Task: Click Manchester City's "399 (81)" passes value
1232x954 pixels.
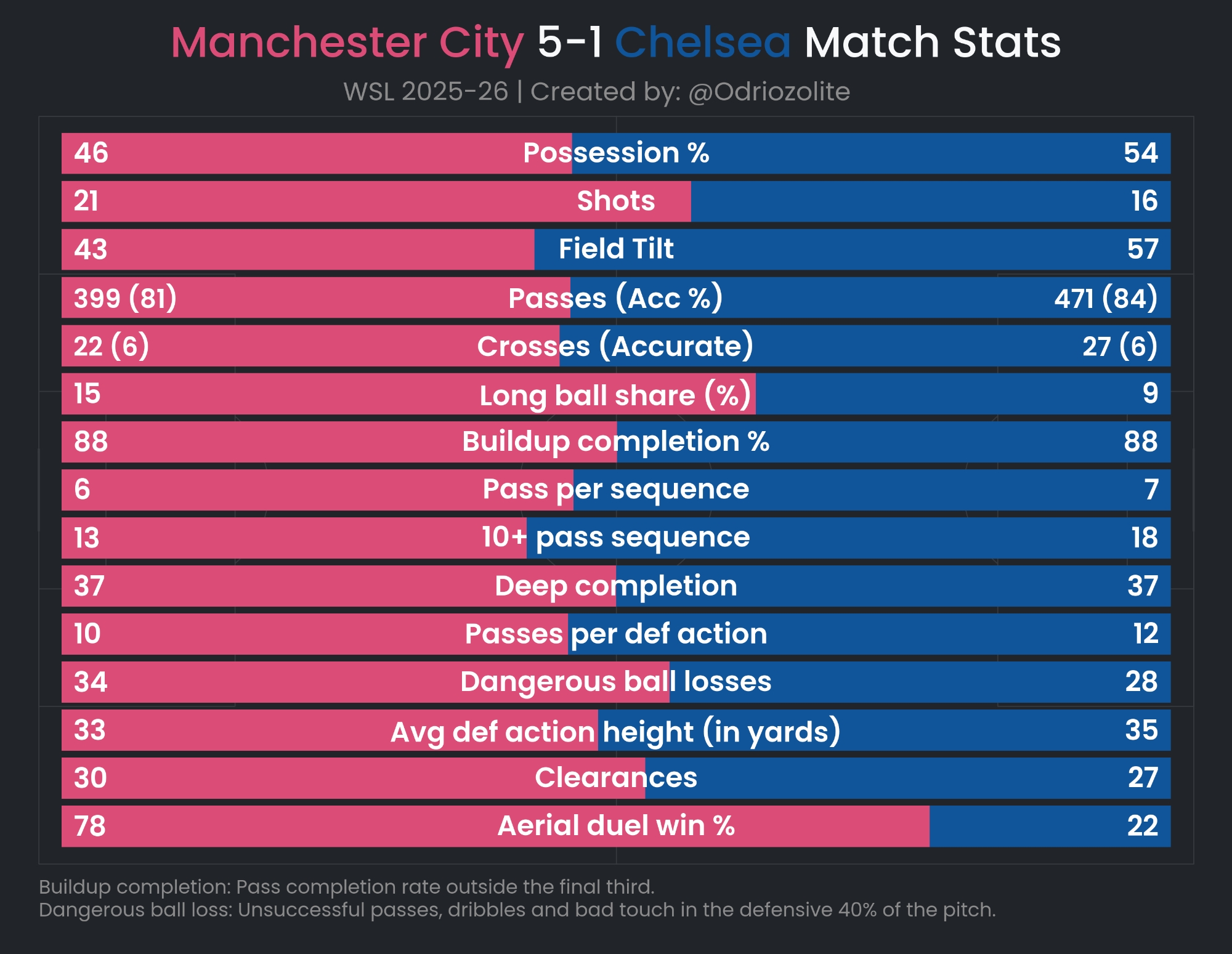Action: pos(125,298)
